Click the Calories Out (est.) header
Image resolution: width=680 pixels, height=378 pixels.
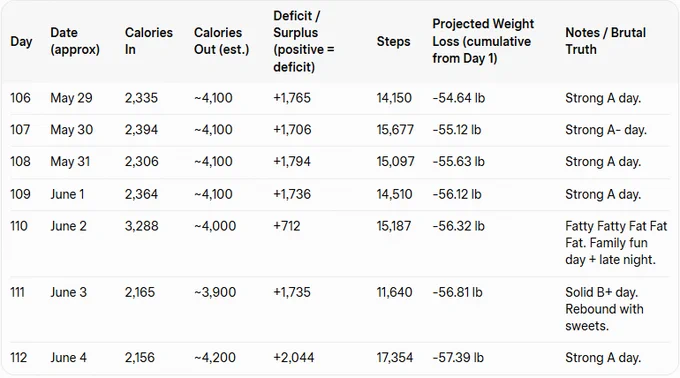[222, 41]
